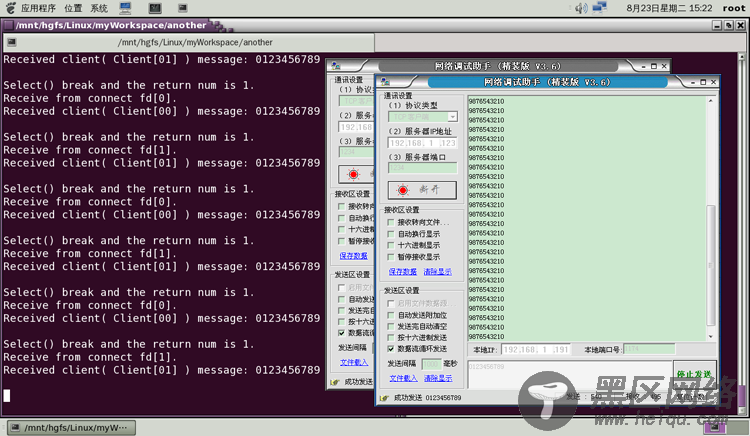
Task: Uncheck 数据流循环发送 in front window
Action: pos(391,349)
